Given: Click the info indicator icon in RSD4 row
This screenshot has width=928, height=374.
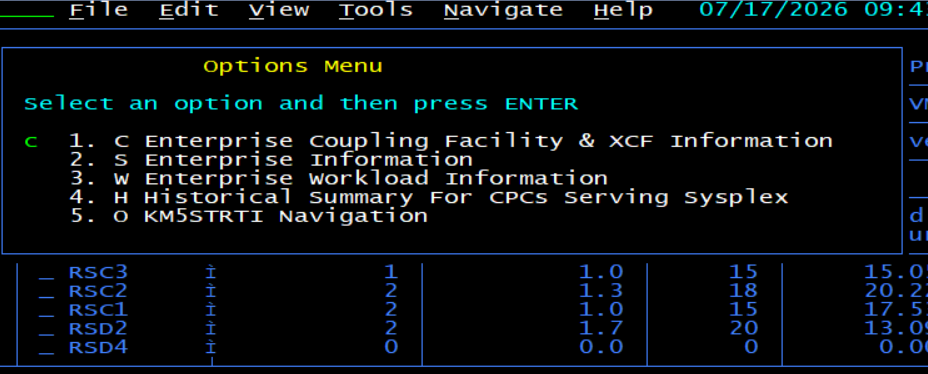Looking at the screenshot, I should click(211, 348).
